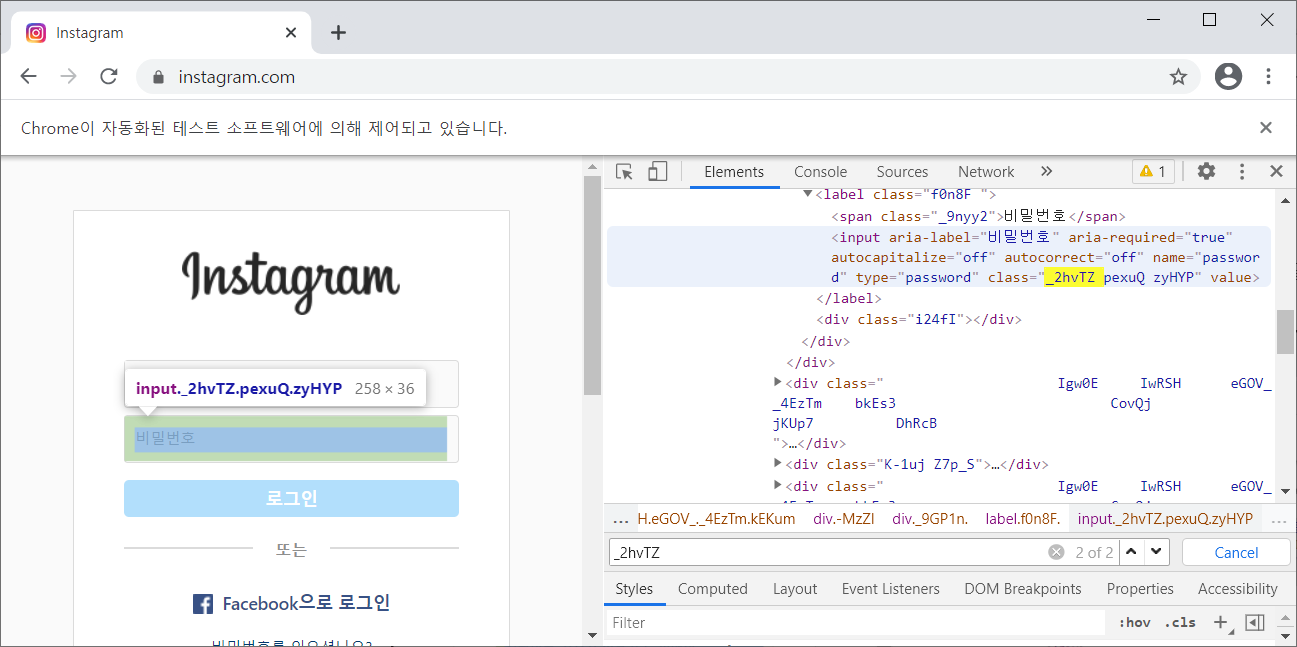Go to previous search result

coord(1131,552)
